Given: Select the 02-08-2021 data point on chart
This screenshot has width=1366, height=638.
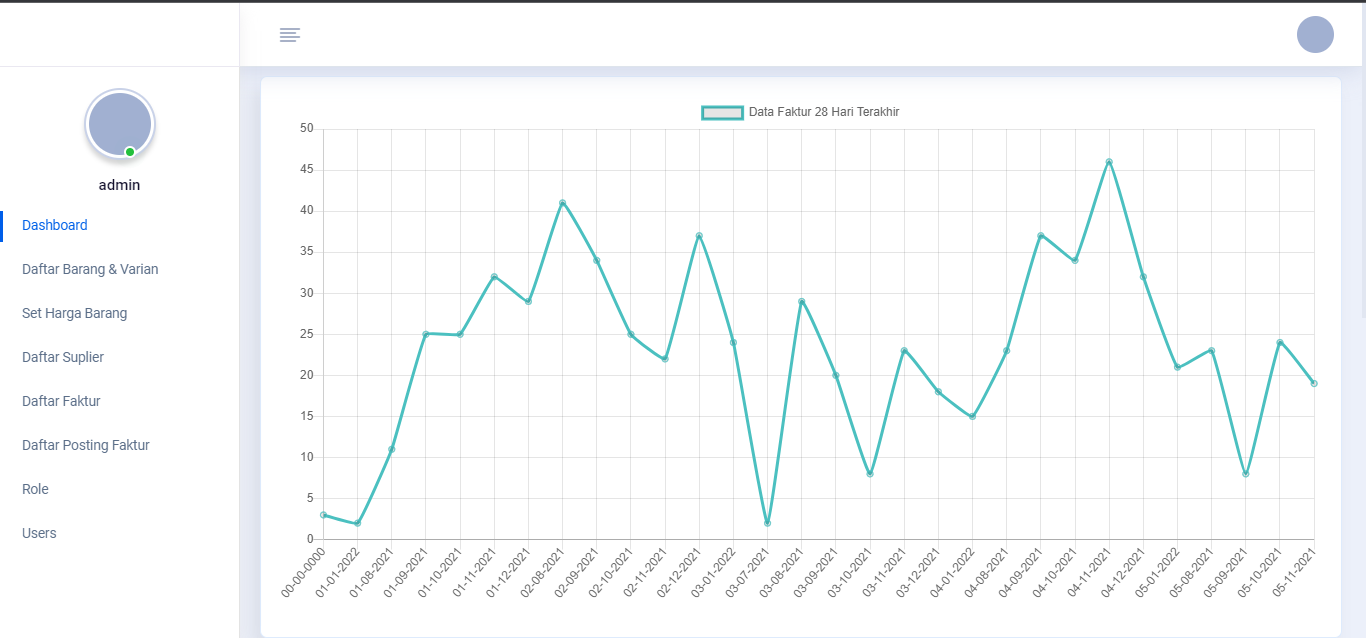Looking at the screenshot, I should pos(562,203).
